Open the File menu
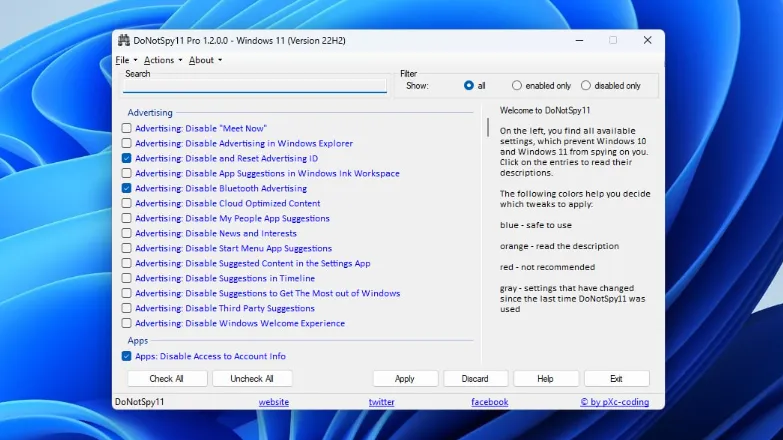The image size is (783, 440). point(126,60)
